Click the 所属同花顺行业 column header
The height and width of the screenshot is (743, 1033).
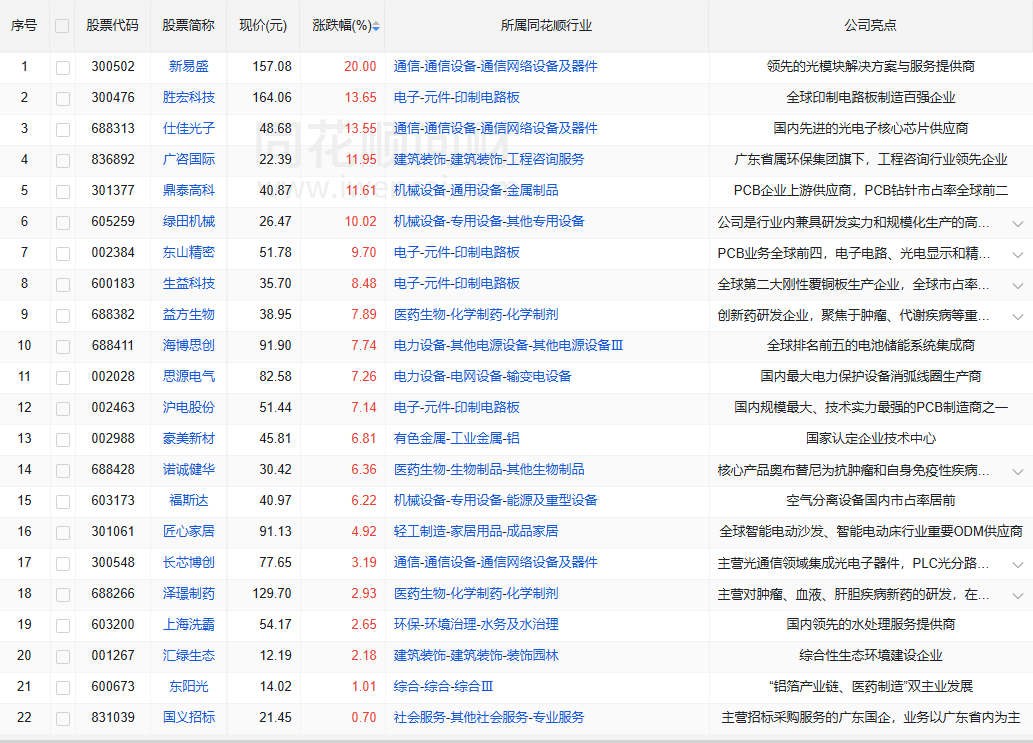point(546,25)
